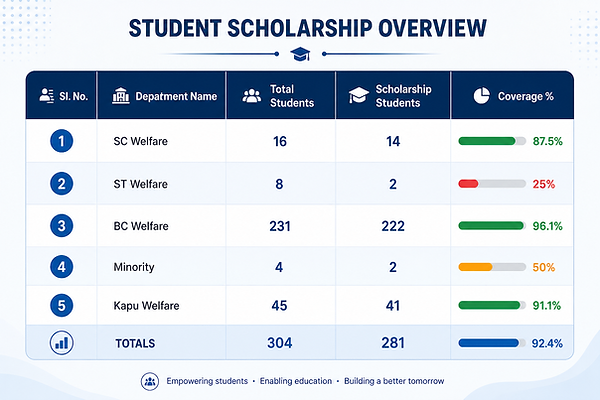600x400 pixels.
Task: Click the people group icon near Total Students
Action: coord(252,96)
